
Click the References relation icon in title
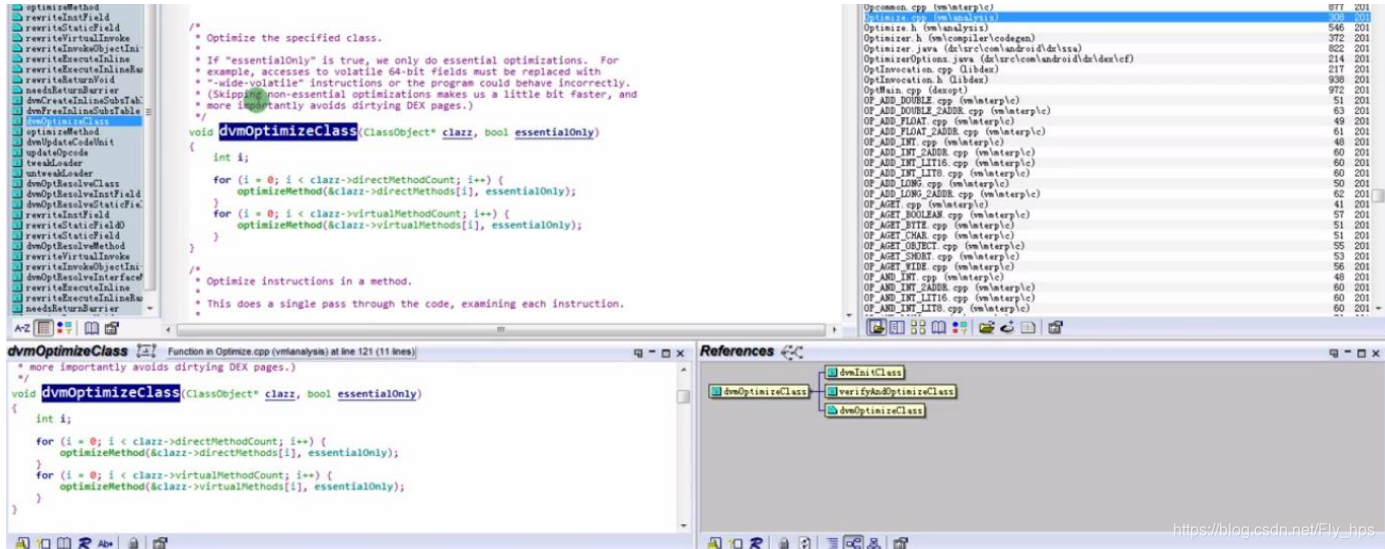[x=793, y=351]
